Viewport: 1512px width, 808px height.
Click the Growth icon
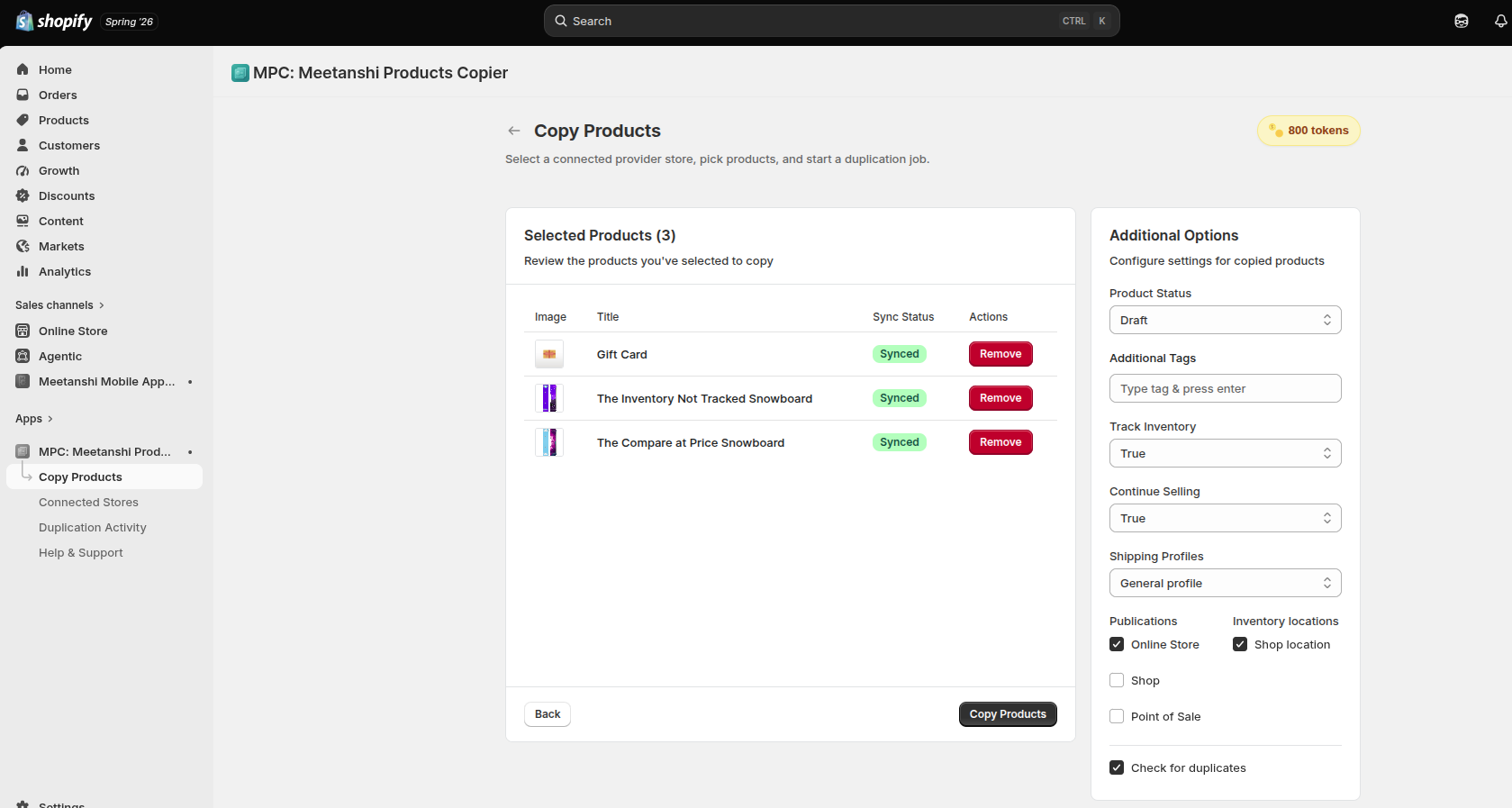(23, 170)
